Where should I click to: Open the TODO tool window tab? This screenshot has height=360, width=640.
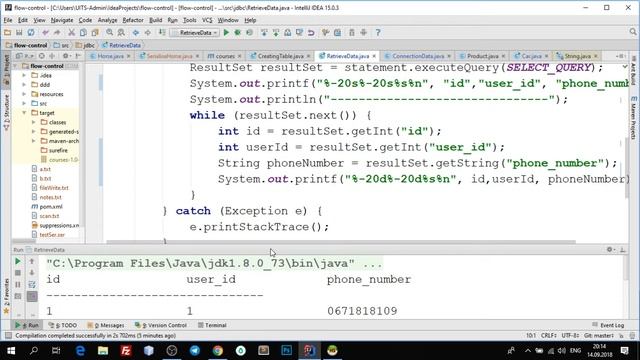coord(62,325)
